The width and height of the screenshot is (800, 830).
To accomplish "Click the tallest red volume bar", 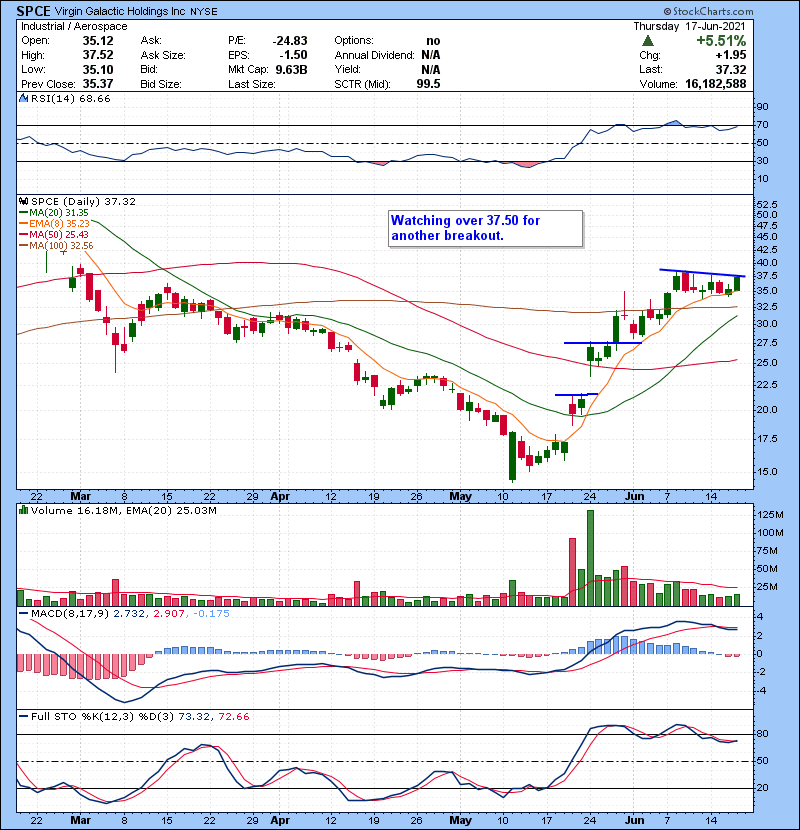I will [x=572, y=572].
